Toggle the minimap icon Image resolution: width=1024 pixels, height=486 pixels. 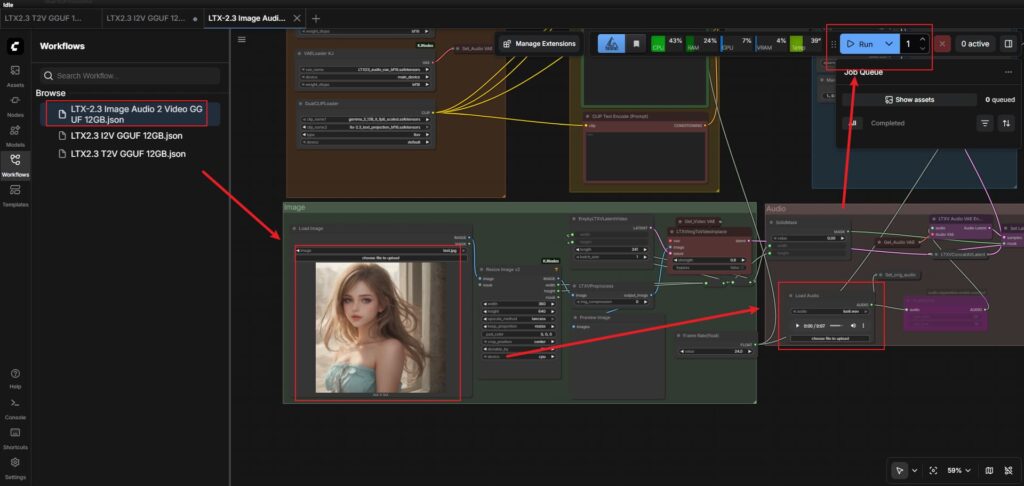[x=989, y=470]
